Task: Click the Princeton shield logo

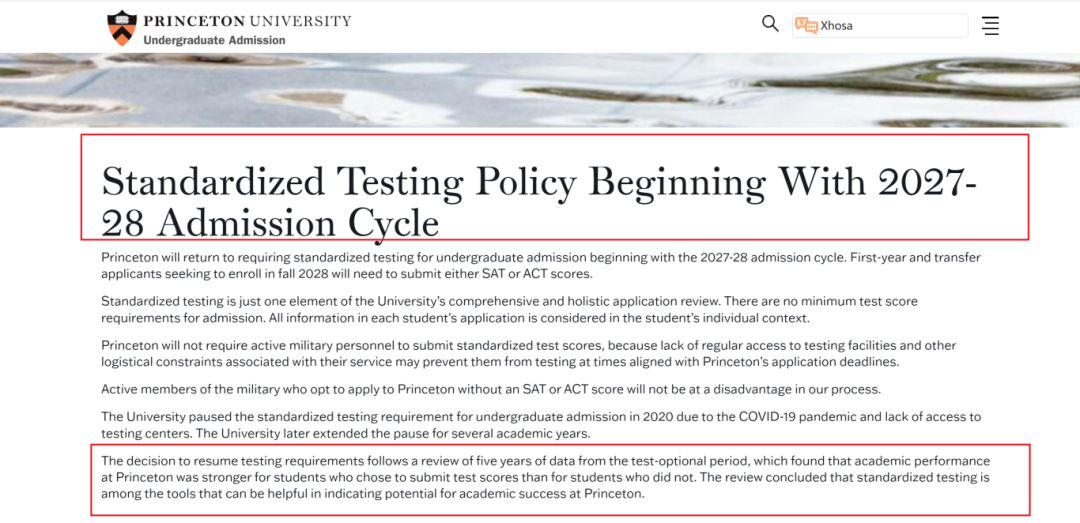Action: 121,27
